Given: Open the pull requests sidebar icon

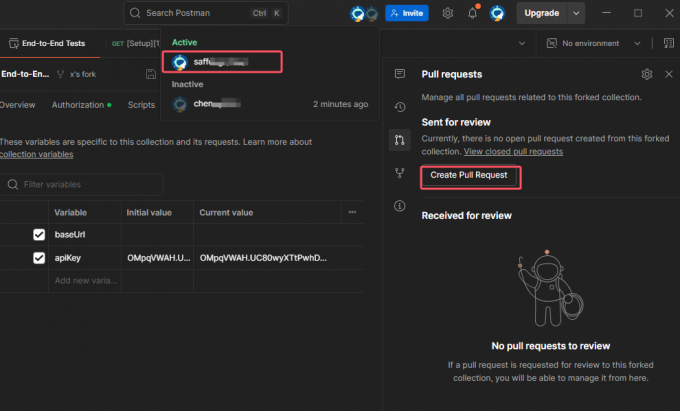Looking at the screenshot, I should click(399, 140).
